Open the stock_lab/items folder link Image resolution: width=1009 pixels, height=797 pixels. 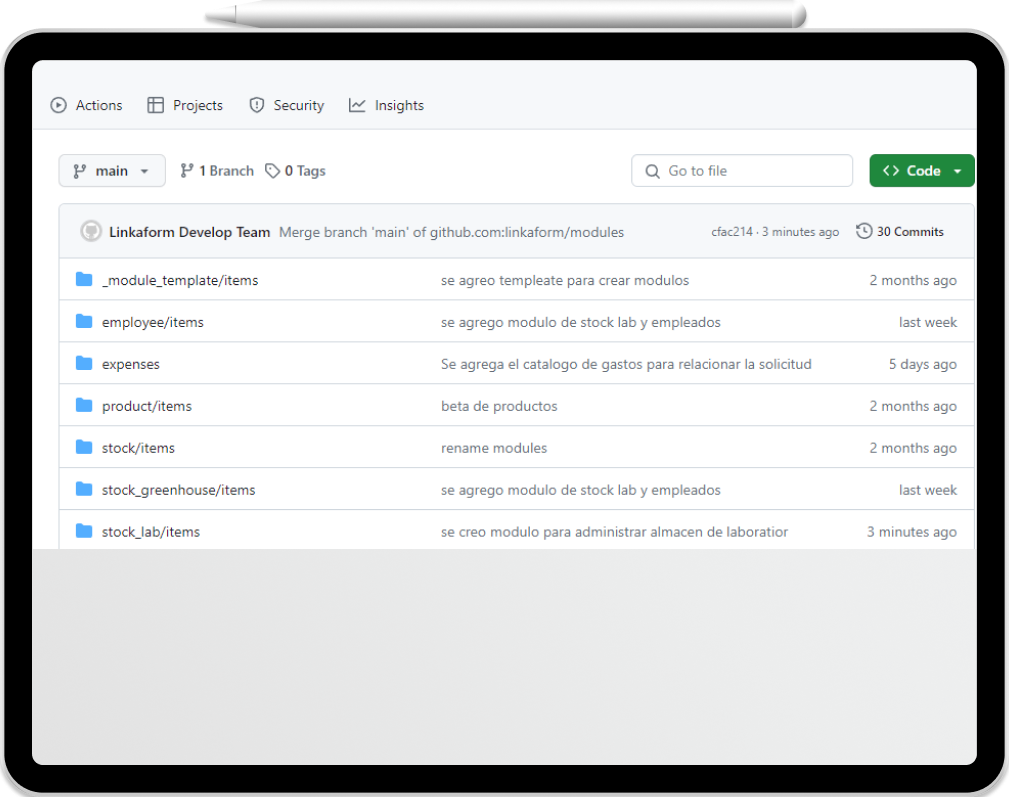151,532
